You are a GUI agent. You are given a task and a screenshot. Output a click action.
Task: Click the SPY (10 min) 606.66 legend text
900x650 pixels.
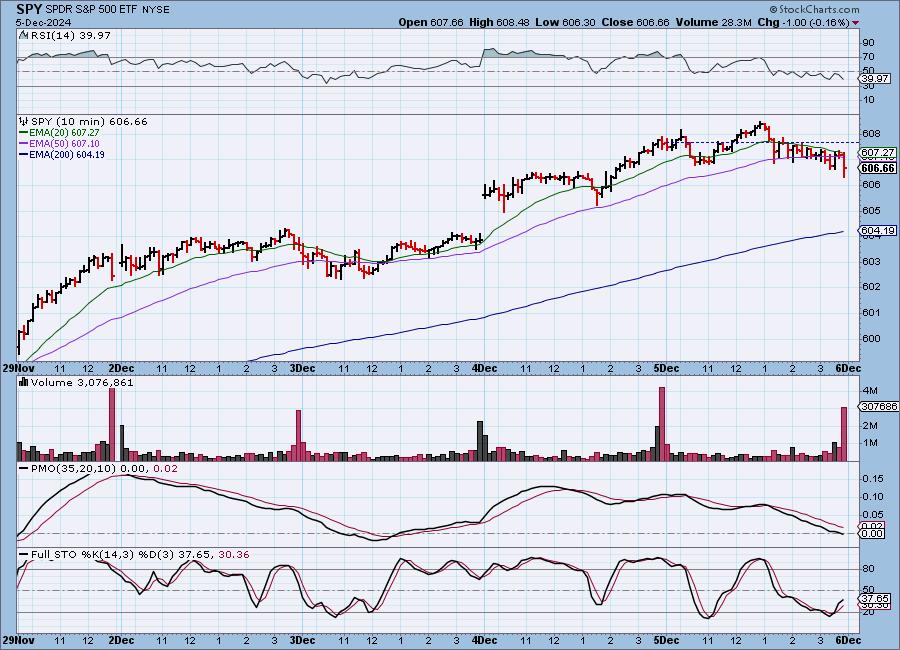point(89,121)
